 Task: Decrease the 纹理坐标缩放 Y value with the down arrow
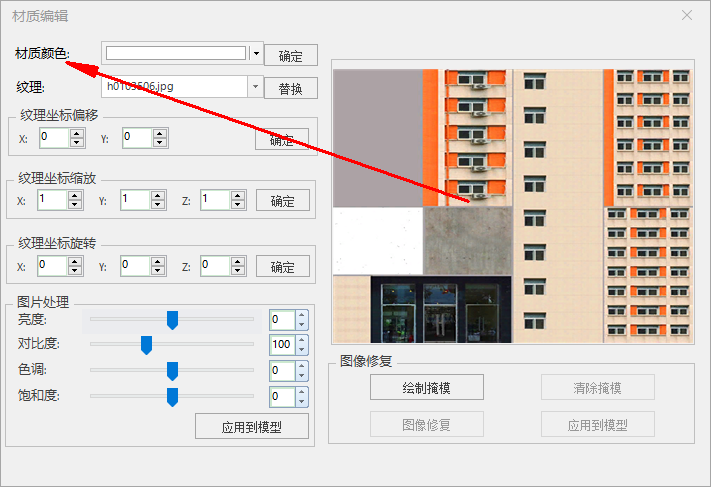[158, 205]
